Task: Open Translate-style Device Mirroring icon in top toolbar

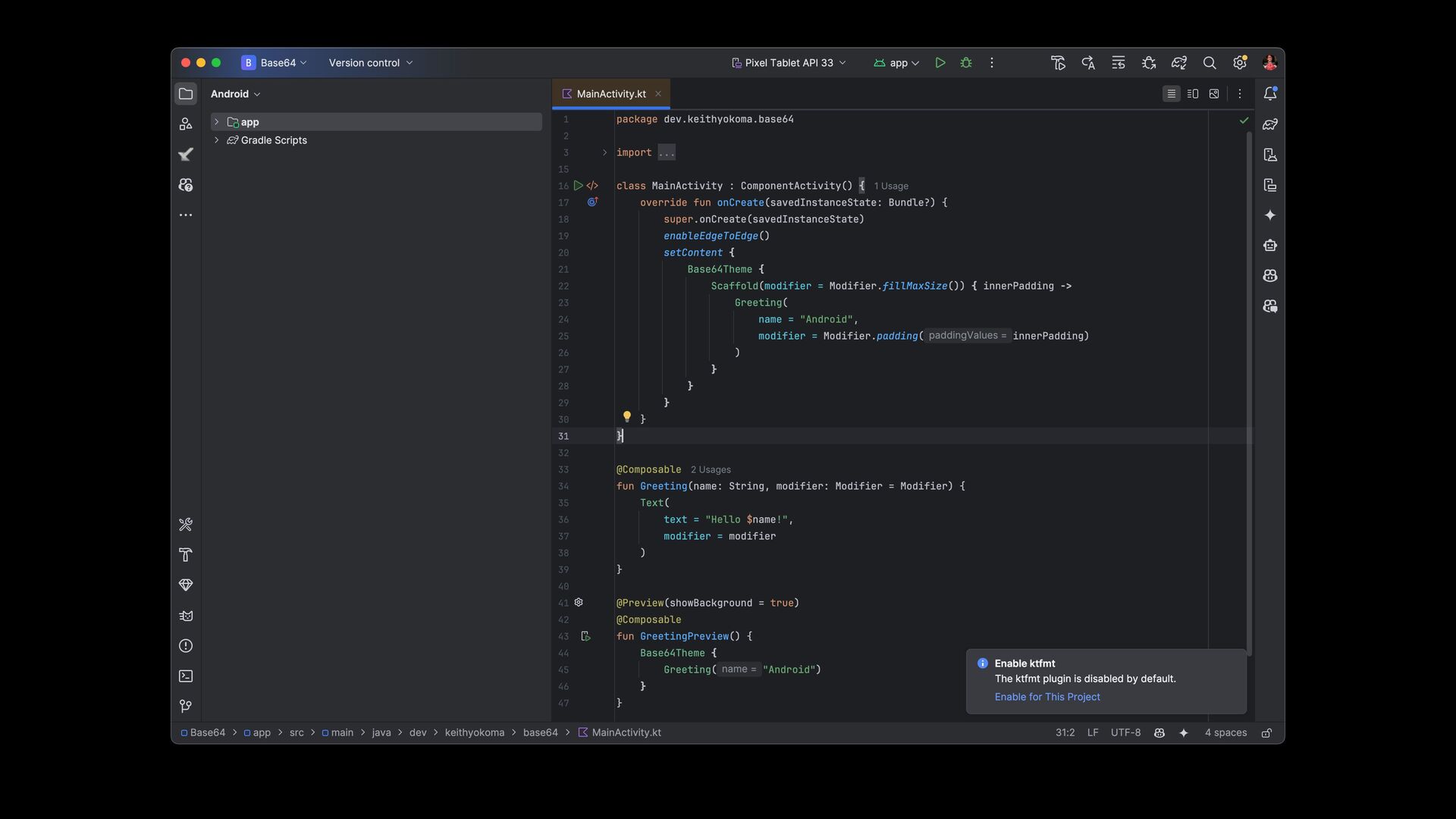Action: tap(1088, 63)
